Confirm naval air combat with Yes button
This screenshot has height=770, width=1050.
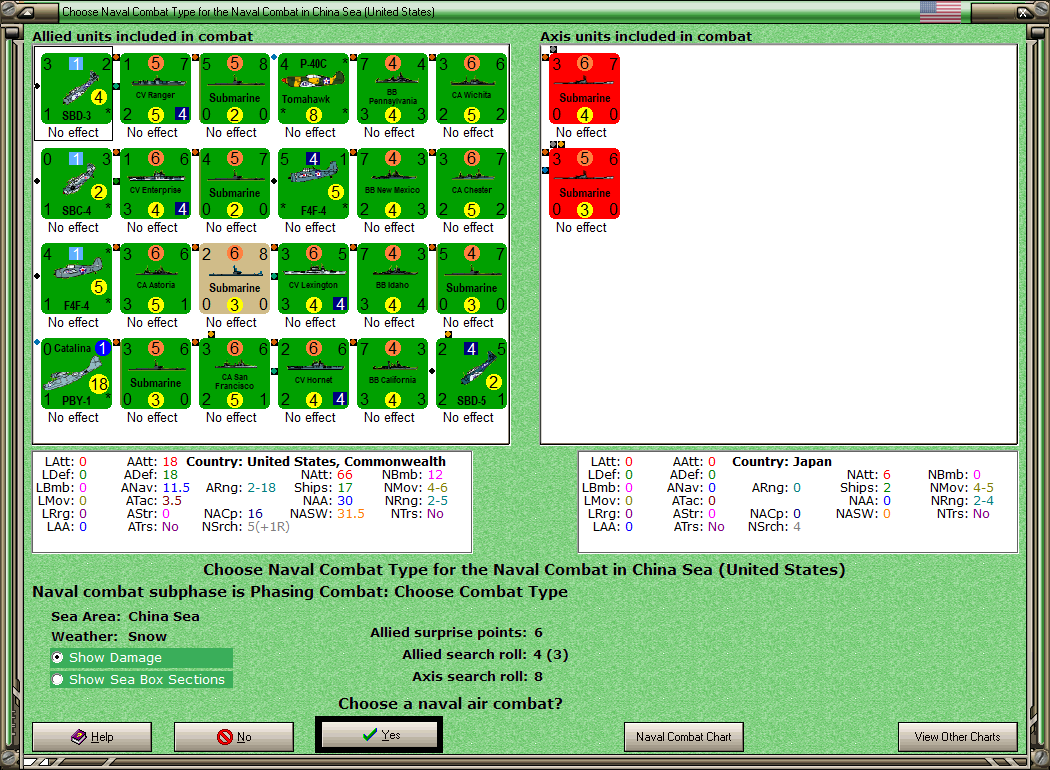tap(379, 735)
